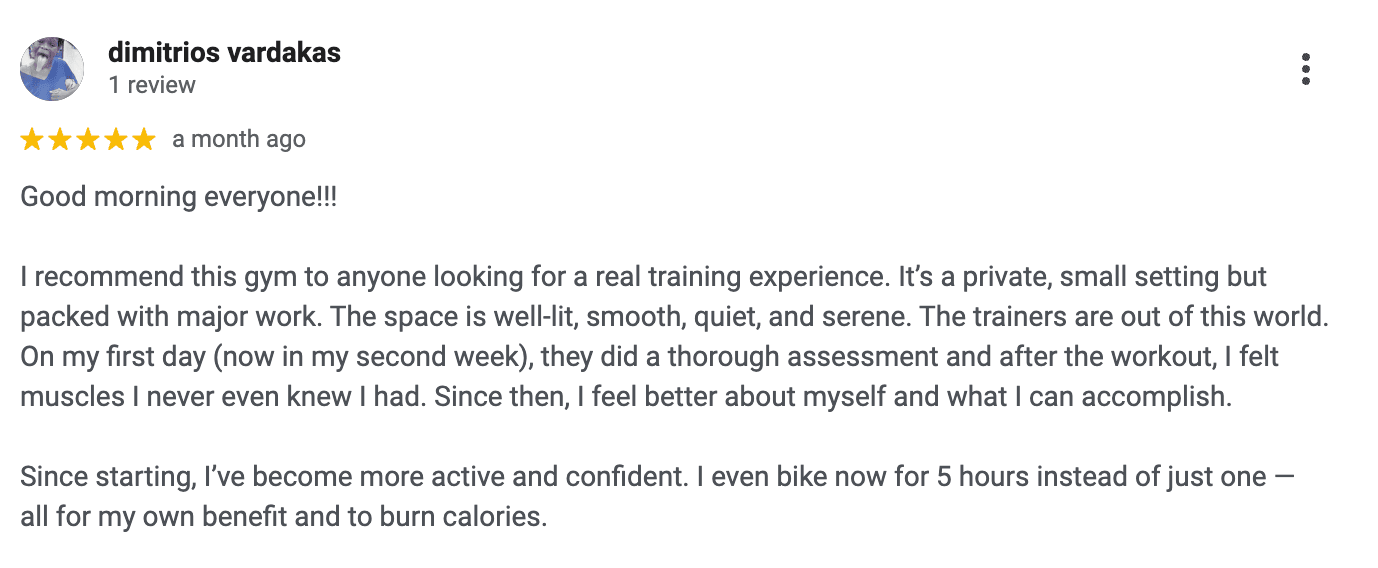Viewport: 1378px width, 568px height.
Task: Click the "a month ago" timestamp
Action: click(x=239, y=140)
